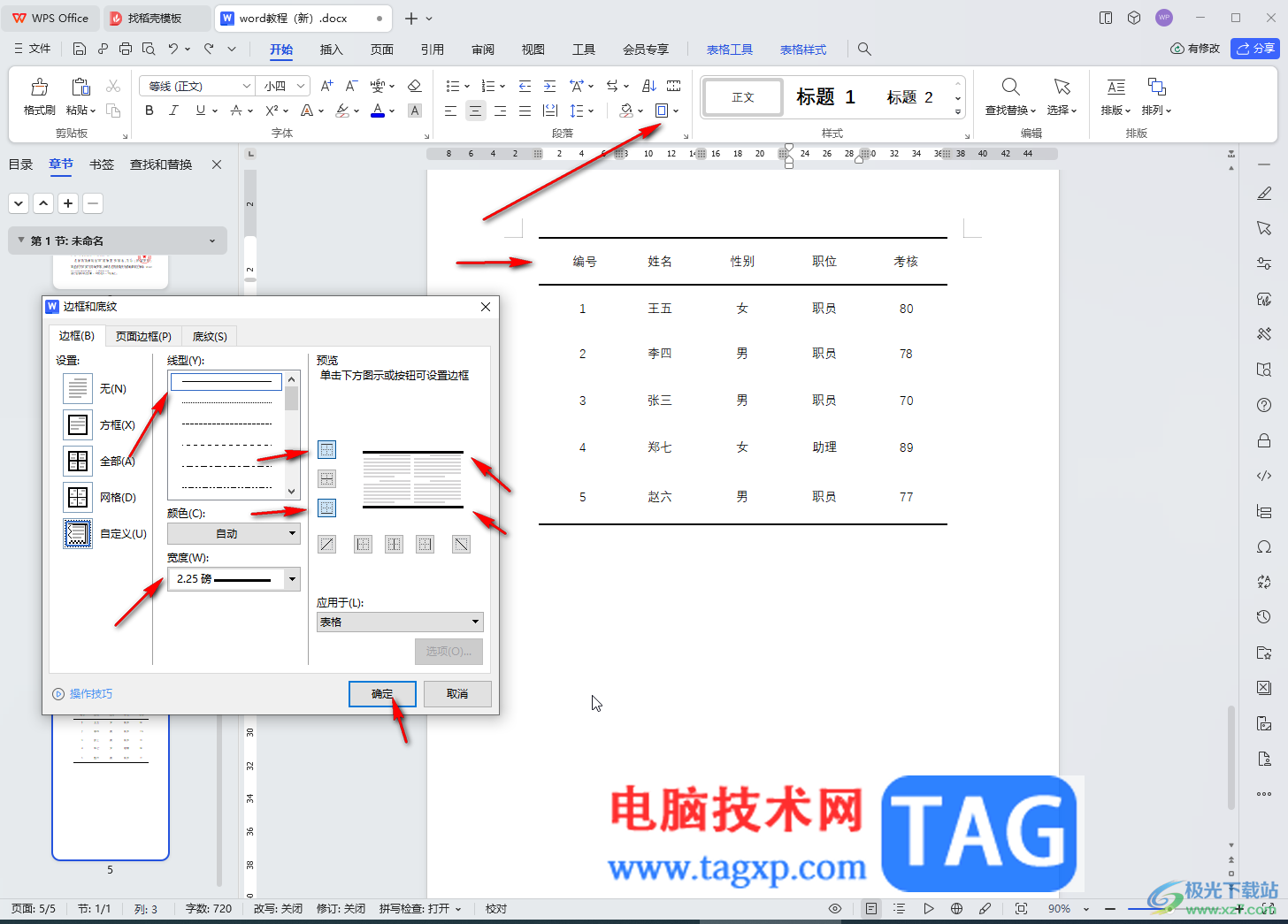1288x924 pixels.
Task: Open the border width 2.25 磅 dropdown
Action: [234, 579]
